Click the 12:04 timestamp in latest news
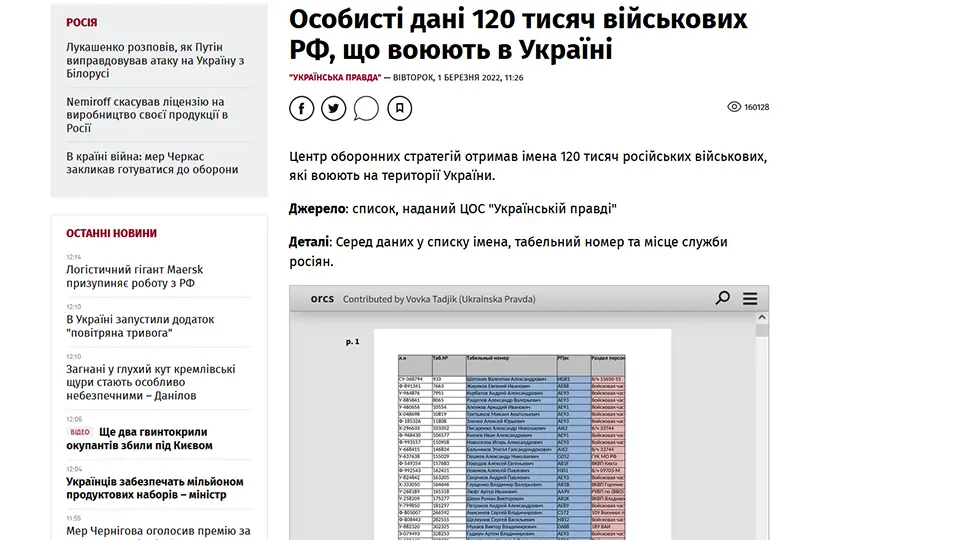The image size is (961, 540). [74, 469]
